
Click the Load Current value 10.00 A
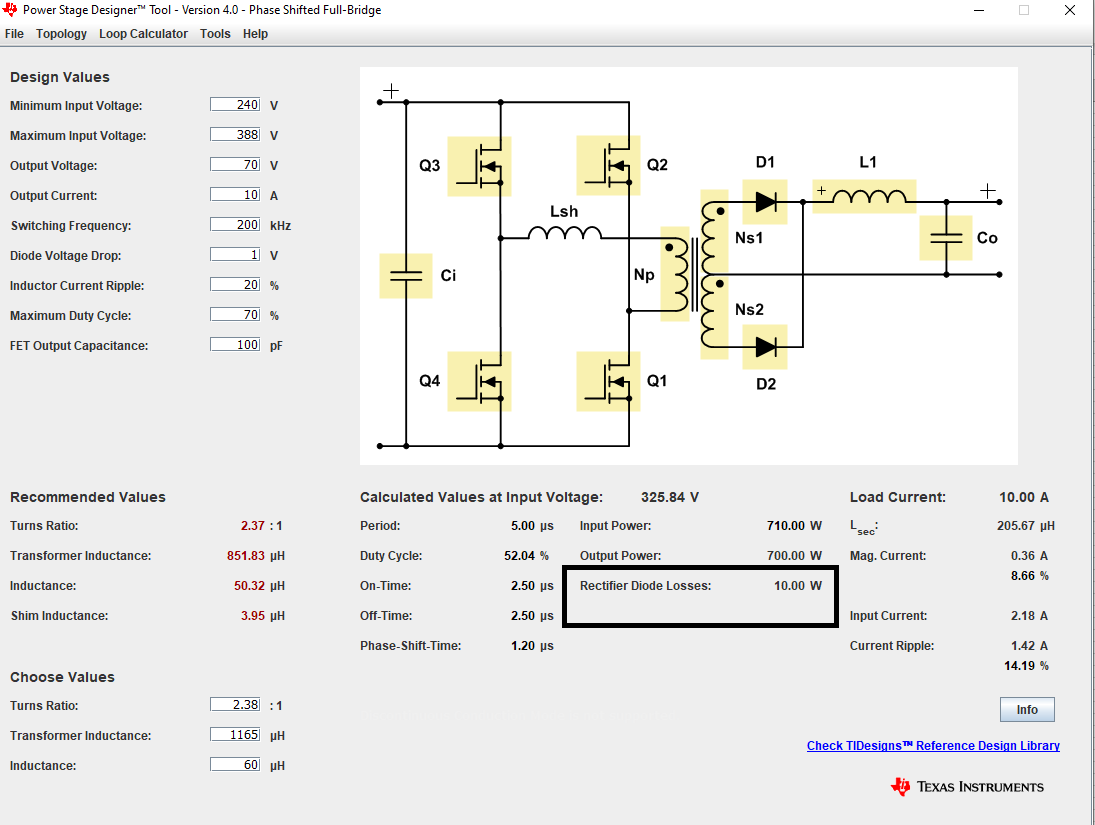point(1024,497)
